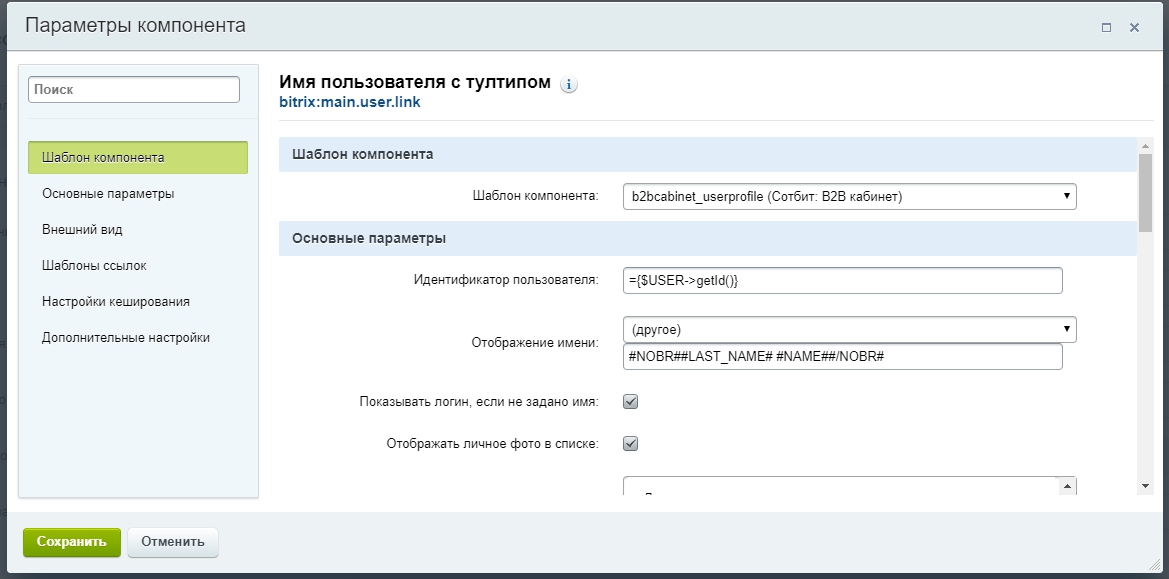This screenshot has height=579, width=1169.
Task: Toggle 'Показывать логин, если не задано имя' checkbox
Action: click(631, 402)
